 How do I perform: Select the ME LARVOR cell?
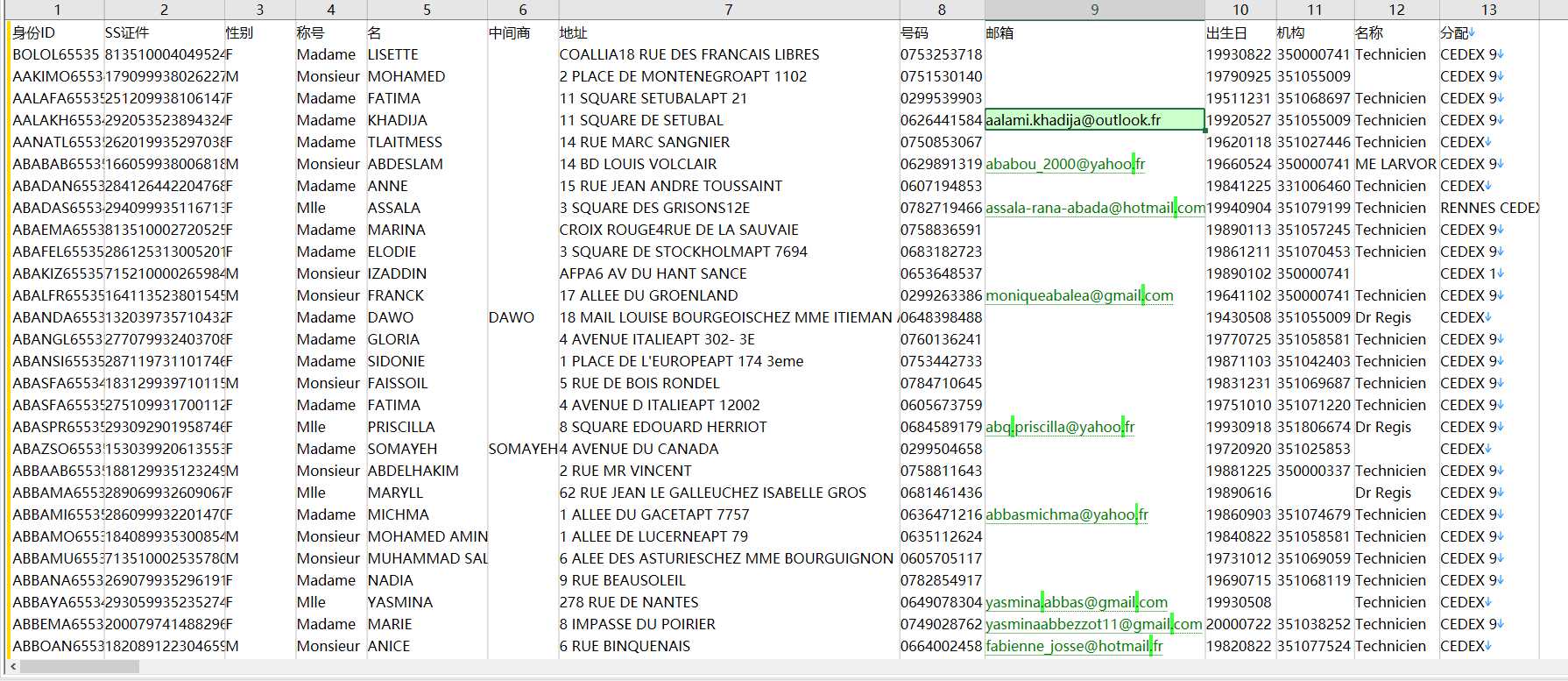tap(1395, 164)
